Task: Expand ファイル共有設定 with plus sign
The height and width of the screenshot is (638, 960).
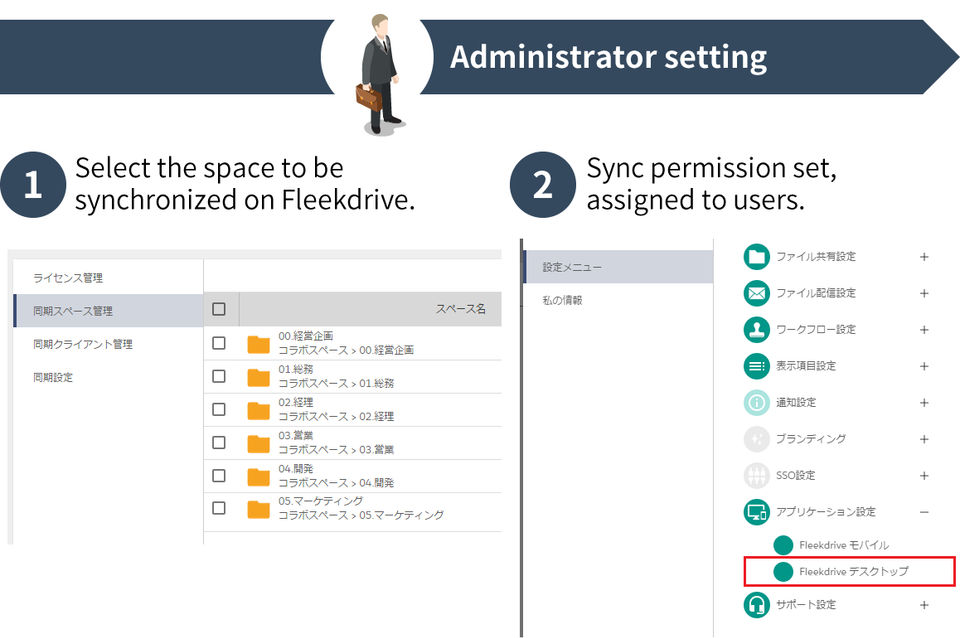Action: point(924,257)
